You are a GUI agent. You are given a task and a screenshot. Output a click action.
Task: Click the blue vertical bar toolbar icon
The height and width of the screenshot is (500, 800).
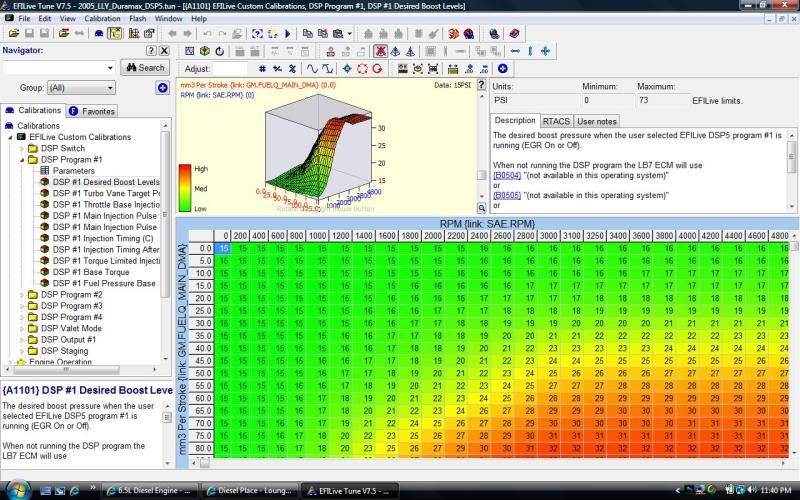coord(530,51)
